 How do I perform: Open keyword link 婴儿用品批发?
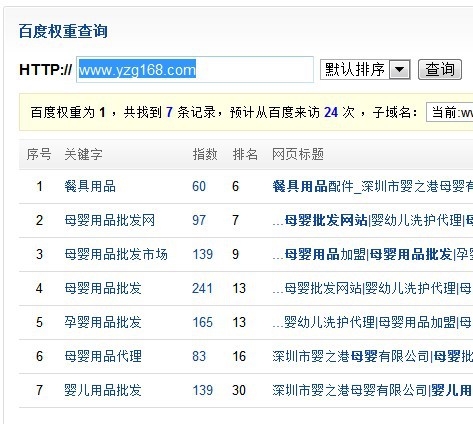pos(103,390)
